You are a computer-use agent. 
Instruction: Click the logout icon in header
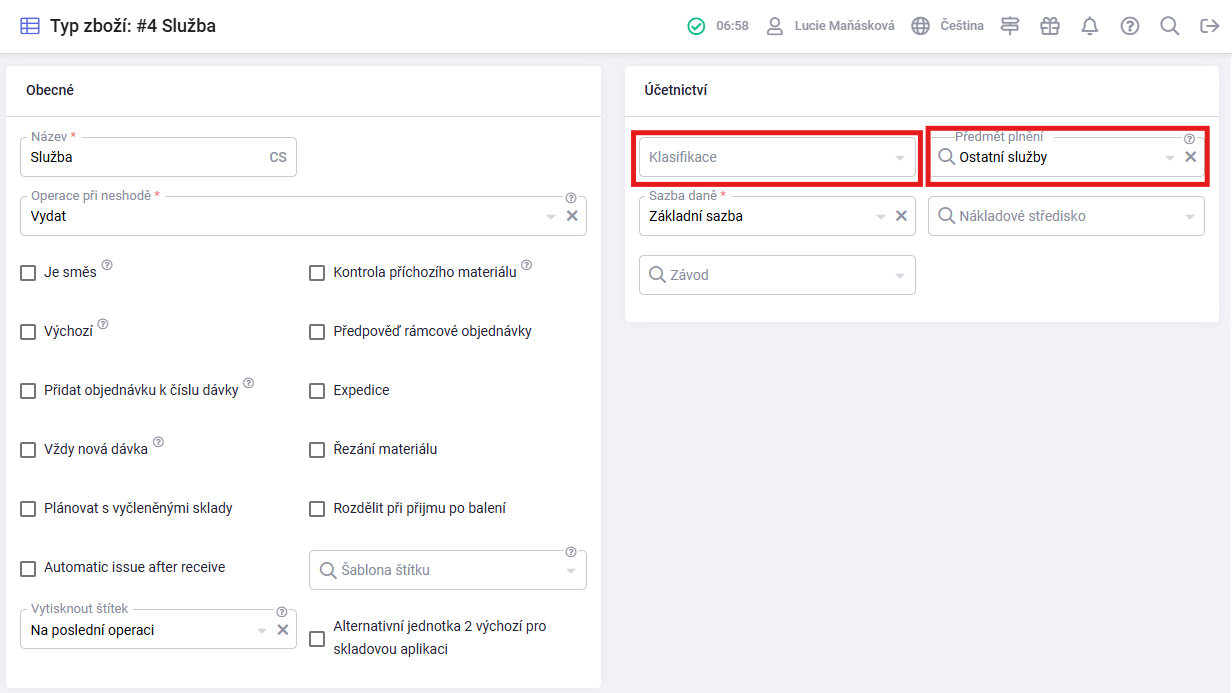tap(1209, 27)
